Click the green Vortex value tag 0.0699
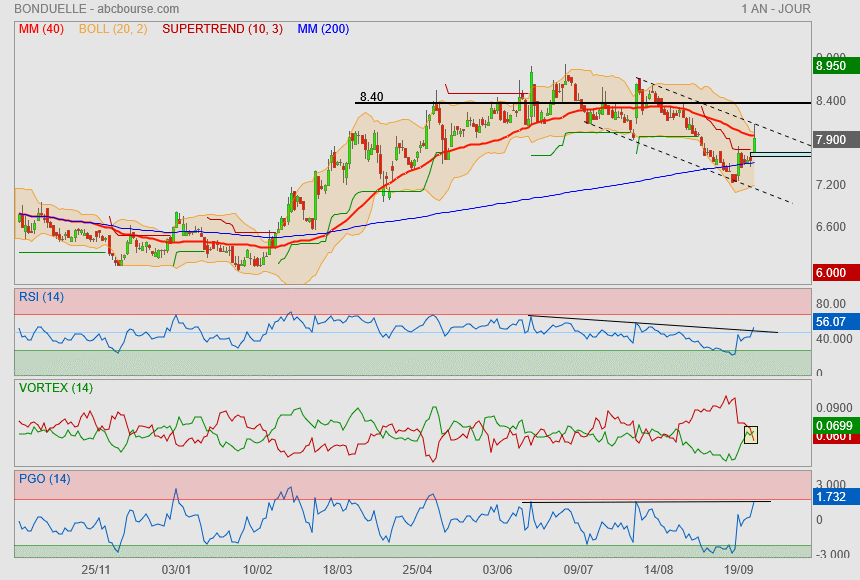This screenshot has height=580, width=860. (x=833, y=427)
